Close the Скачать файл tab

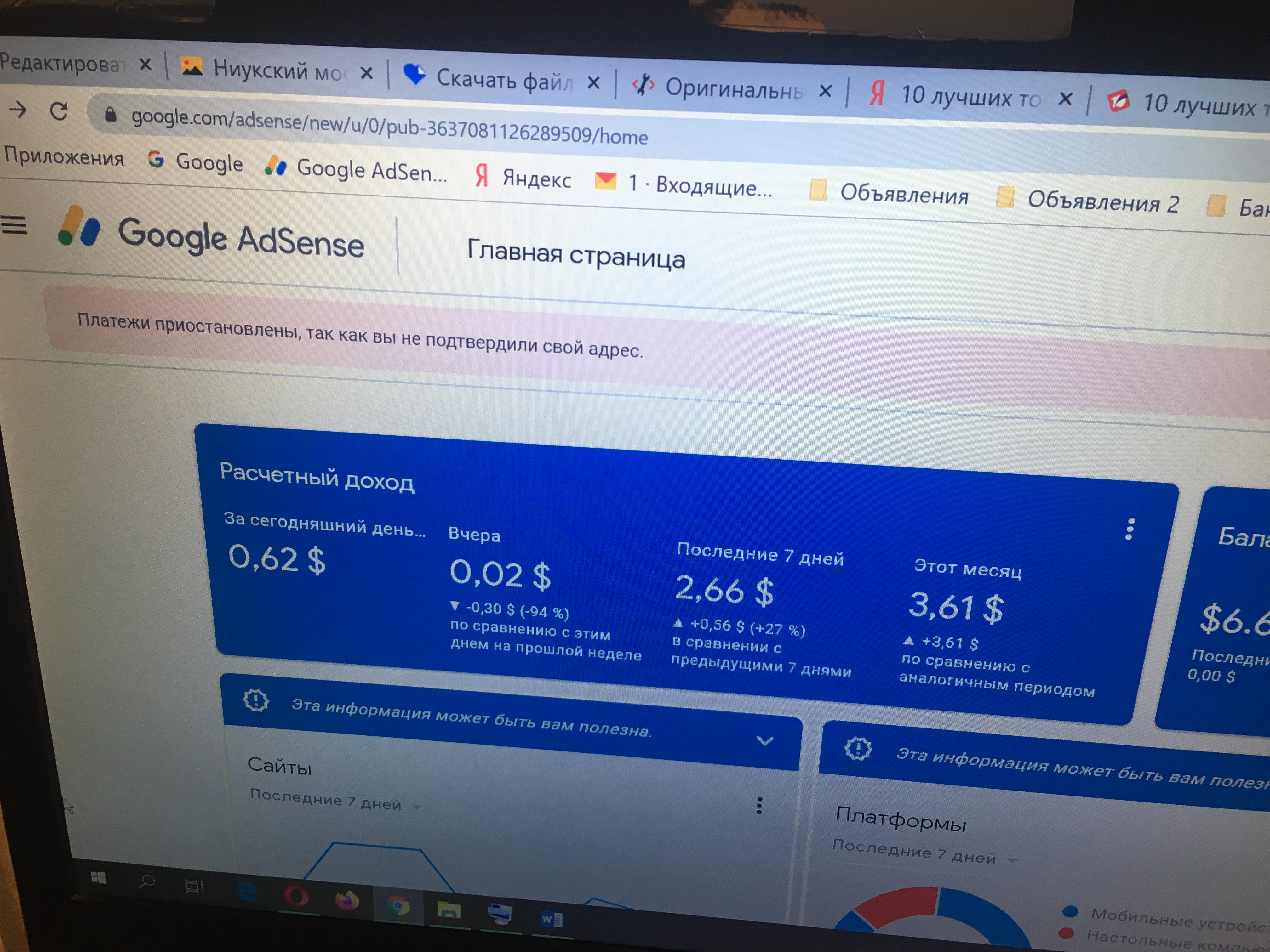[594, 82]
